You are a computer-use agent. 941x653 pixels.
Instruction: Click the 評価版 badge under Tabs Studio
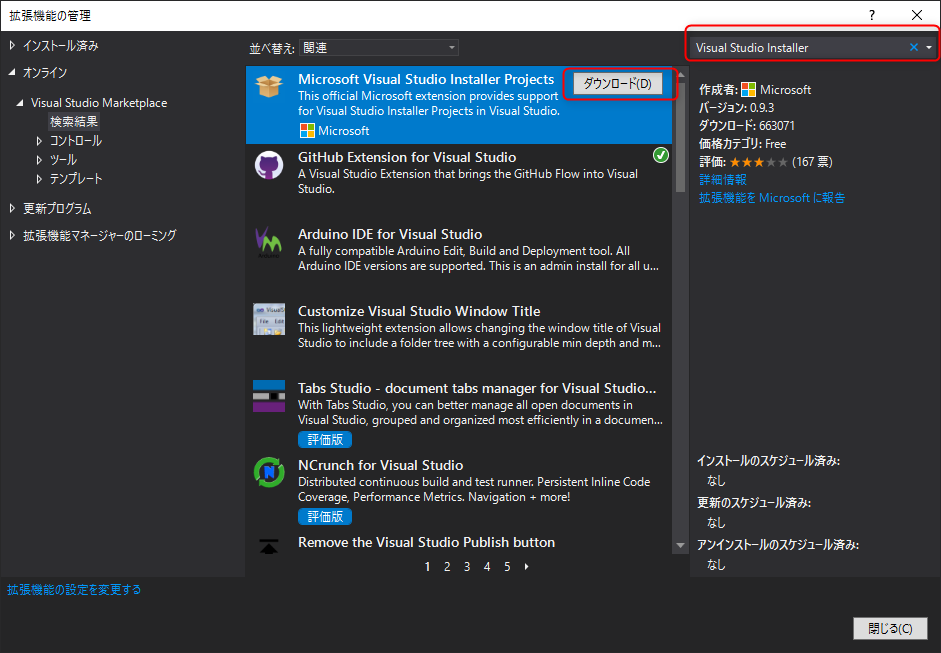[325, 440]
